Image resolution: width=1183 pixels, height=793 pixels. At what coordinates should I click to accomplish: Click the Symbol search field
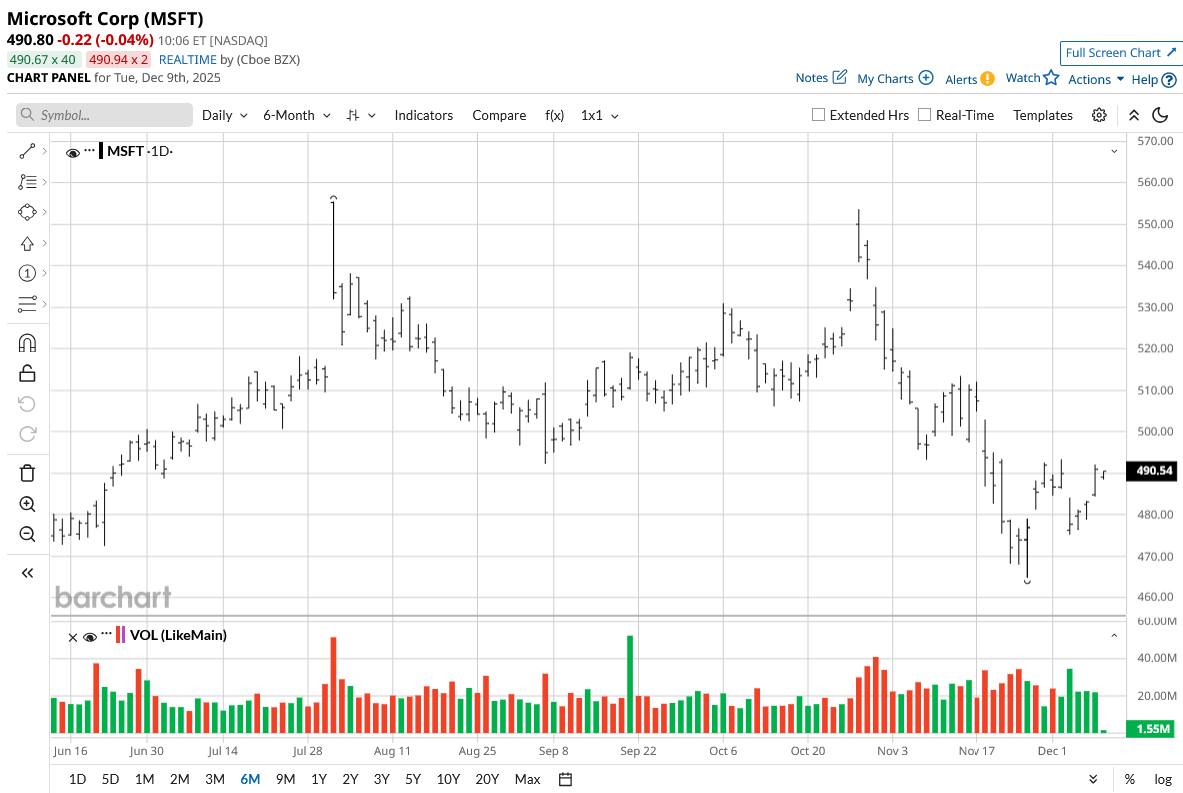pos(104,115)
